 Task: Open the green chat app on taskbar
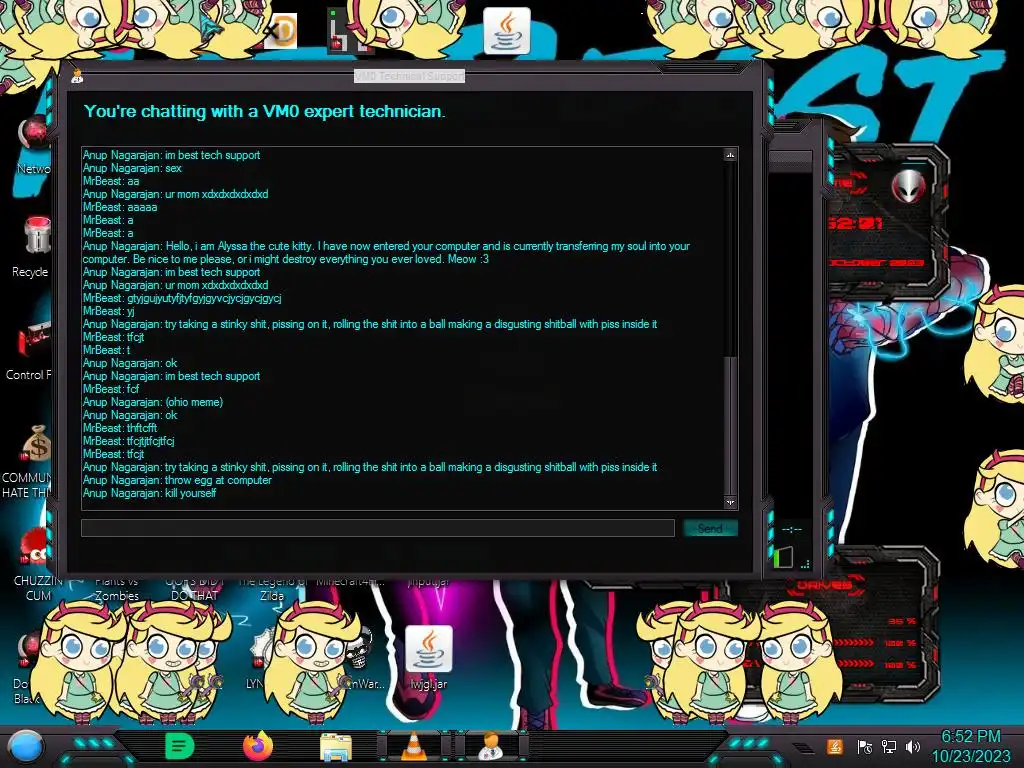tap(180, 746)
